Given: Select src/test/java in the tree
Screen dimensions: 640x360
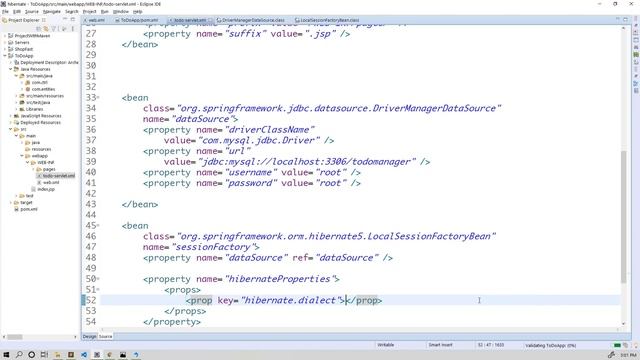Looking at the screenshot, I should (35, 102).
